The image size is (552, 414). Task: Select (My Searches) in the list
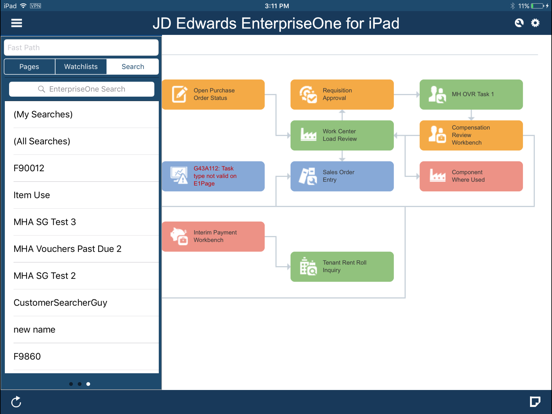click(82, 114)
